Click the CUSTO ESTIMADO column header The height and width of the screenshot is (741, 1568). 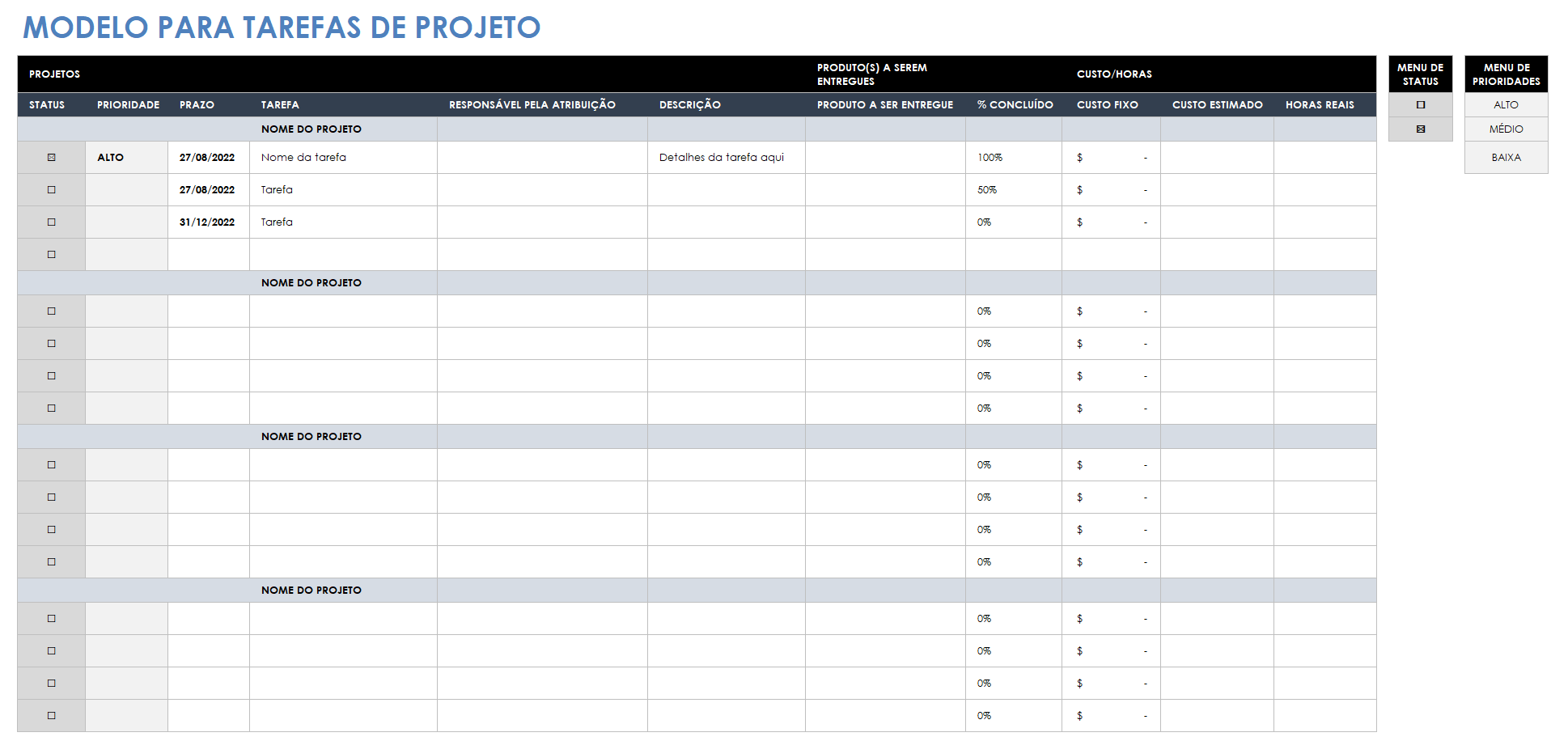(x=1218, y=105)
